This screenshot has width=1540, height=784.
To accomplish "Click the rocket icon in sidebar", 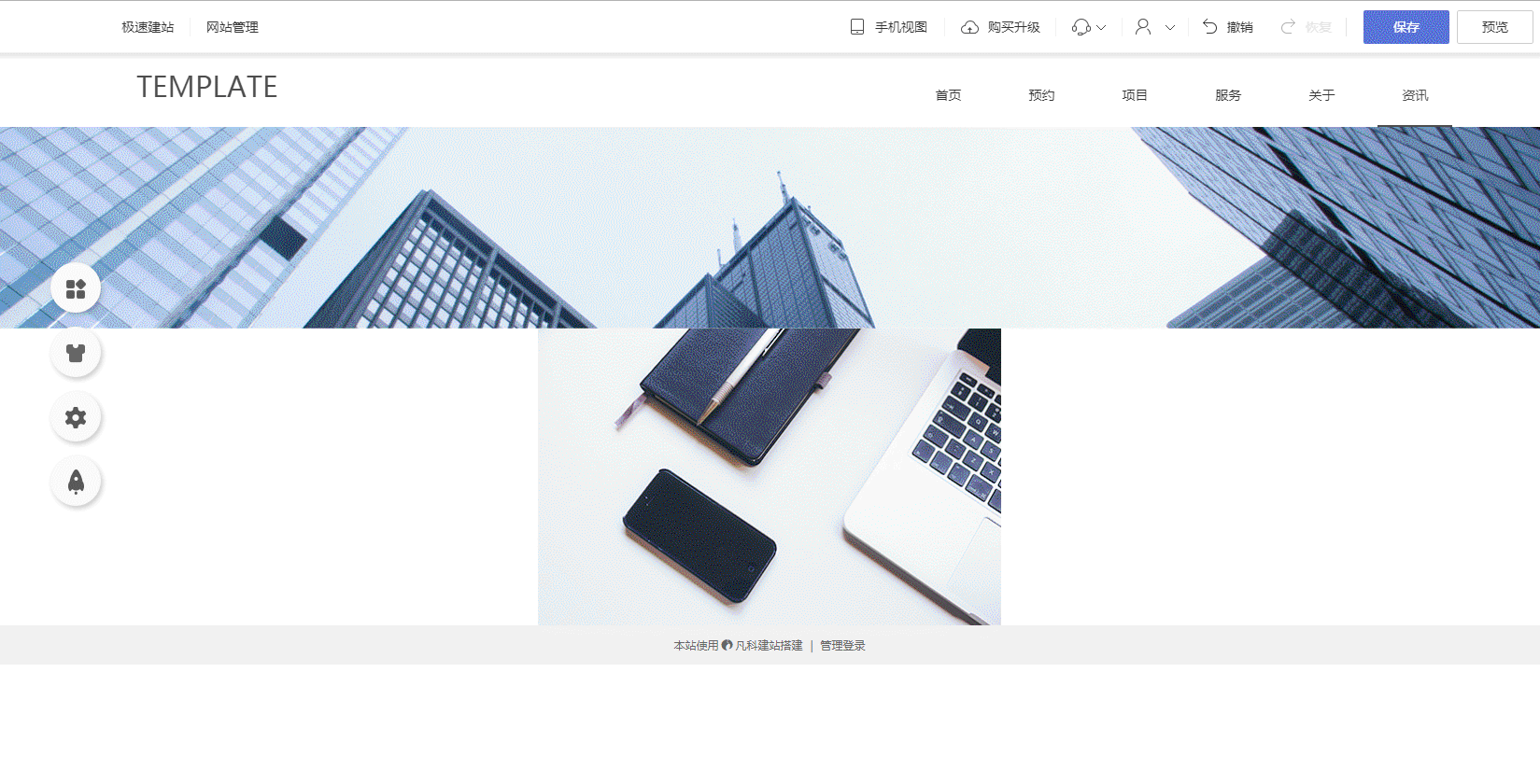I will click(76, 482).
